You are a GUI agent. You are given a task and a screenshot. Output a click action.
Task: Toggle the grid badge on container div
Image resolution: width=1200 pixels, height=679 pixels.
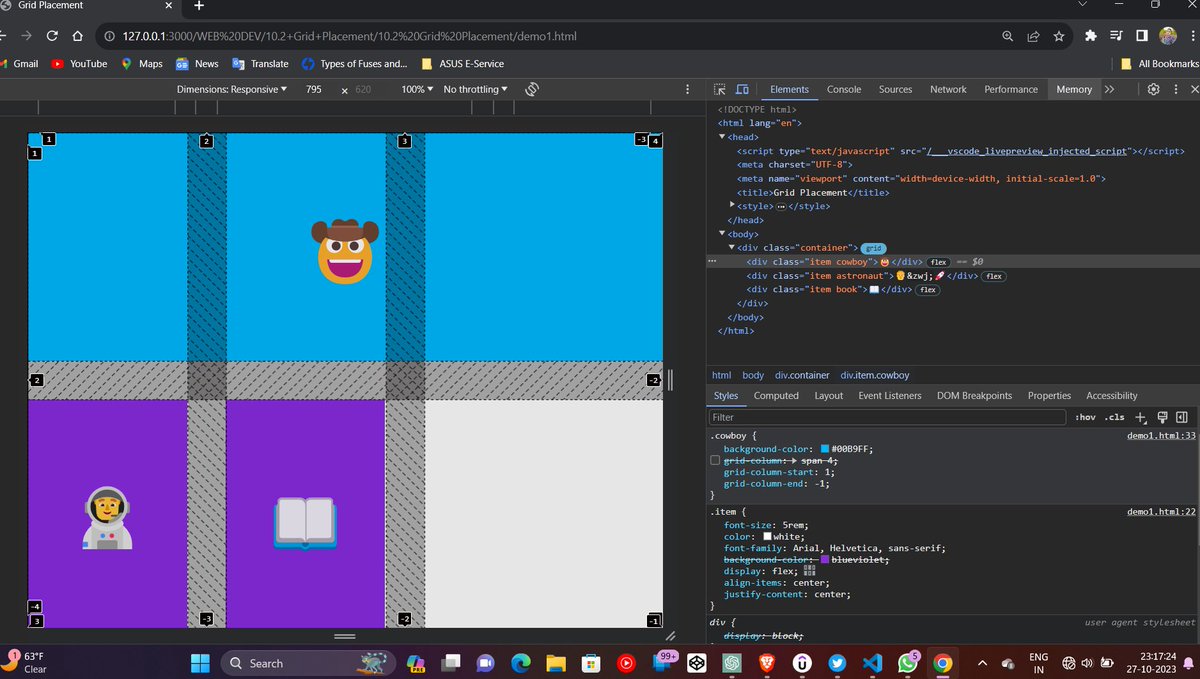click(874, 248)
